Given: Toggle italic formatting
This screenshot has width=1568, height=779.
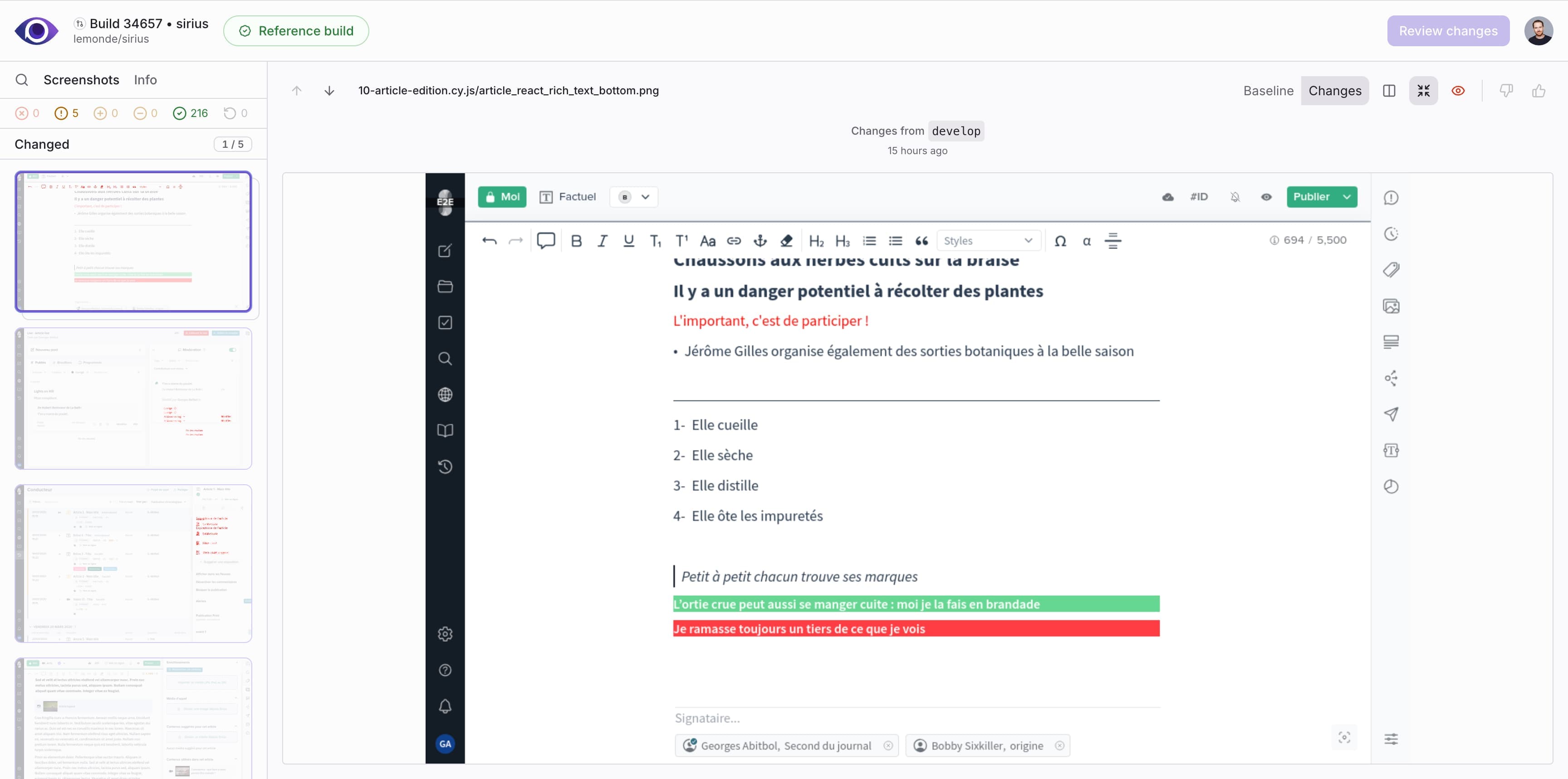Looking at the screenshot, I should (x=603, y=241).
